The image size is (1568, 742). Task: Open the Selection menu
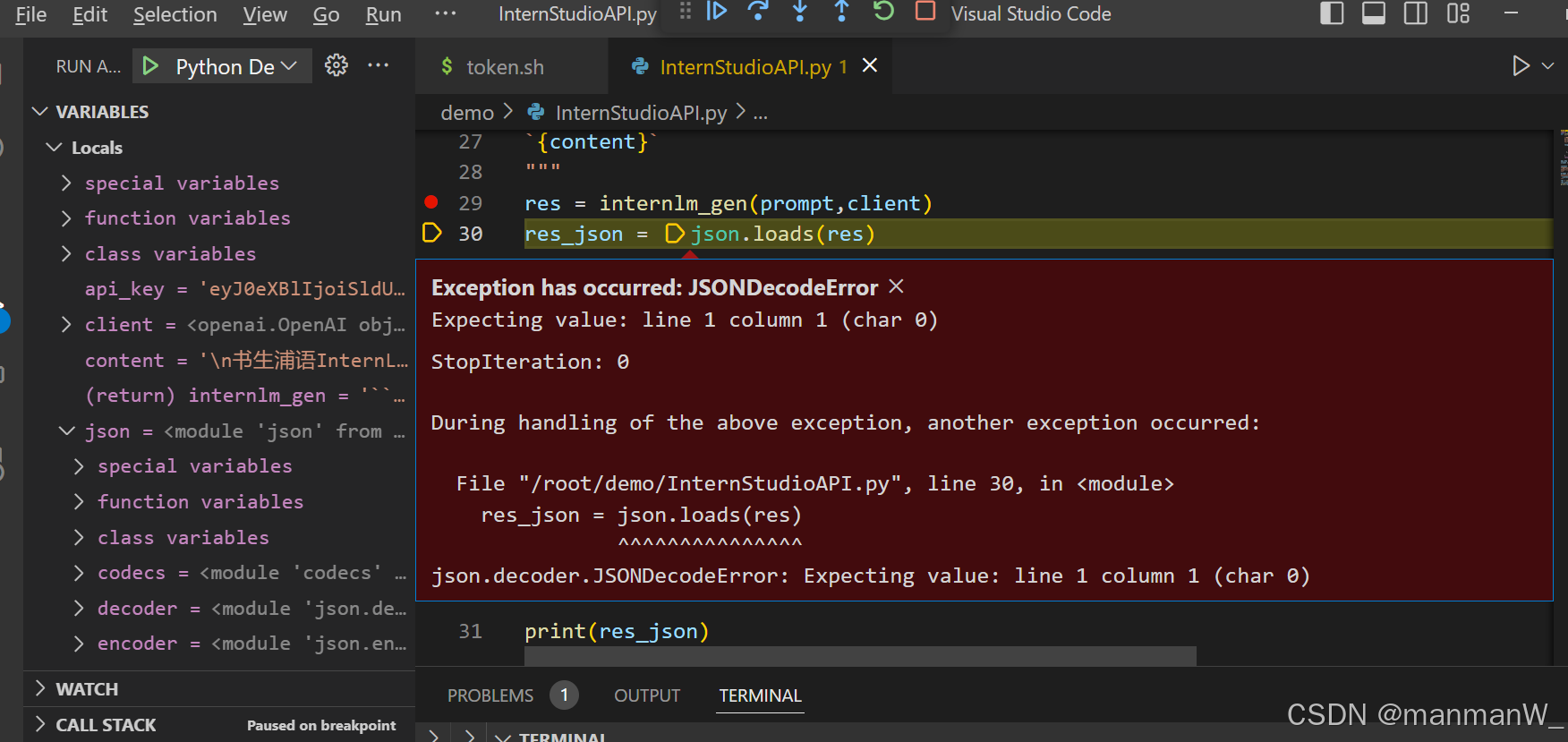(x=175, y=14)
